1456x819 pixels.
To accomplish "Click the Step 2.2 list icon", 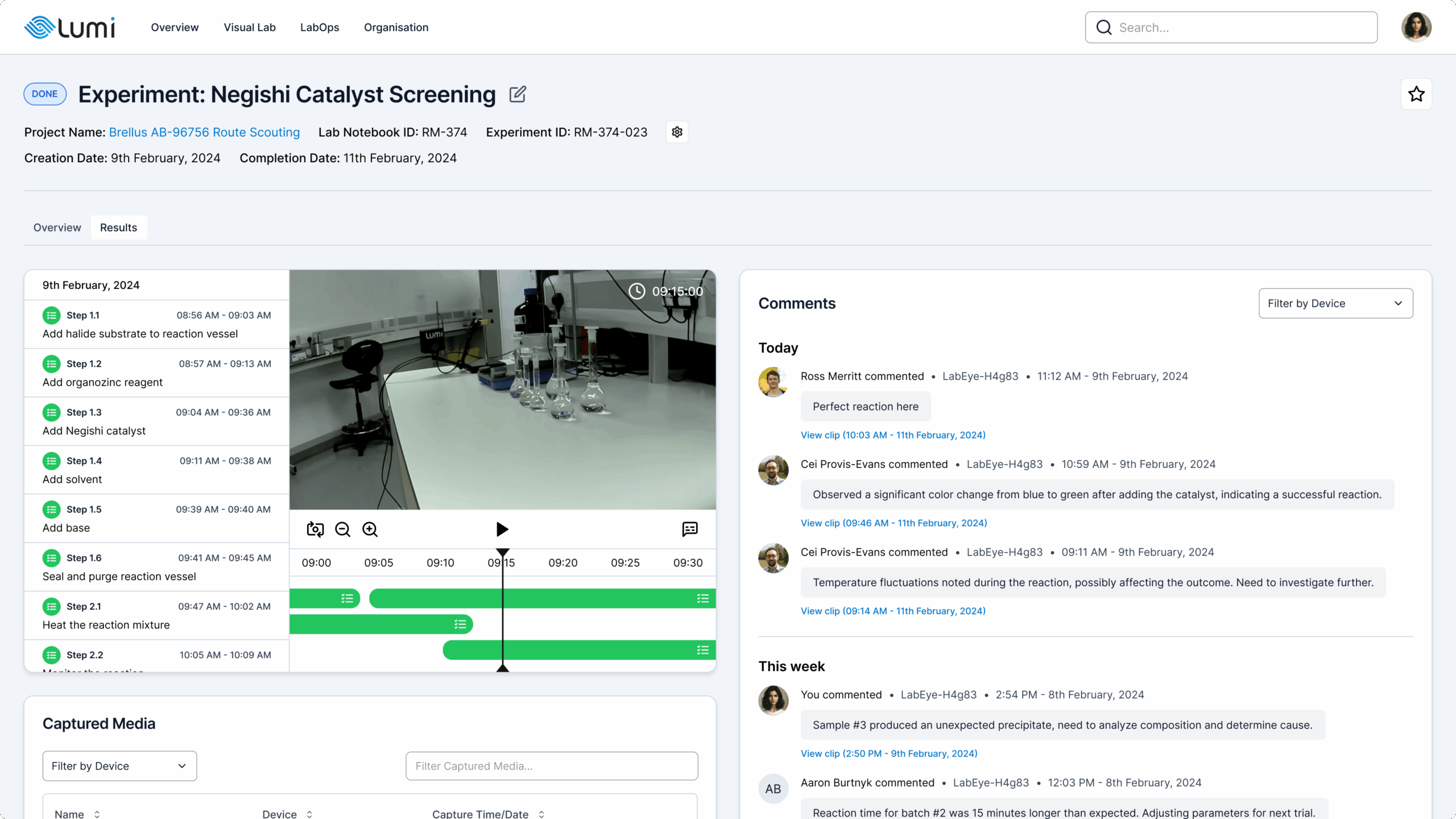I will tap(52, 655).
